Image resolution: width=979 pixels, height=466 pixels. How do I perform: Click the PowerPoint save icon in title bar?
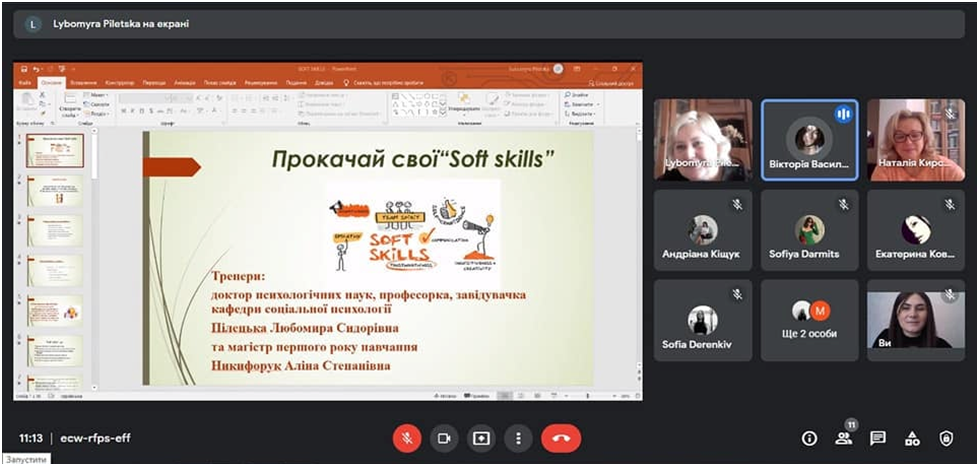(x=22, y=70)
